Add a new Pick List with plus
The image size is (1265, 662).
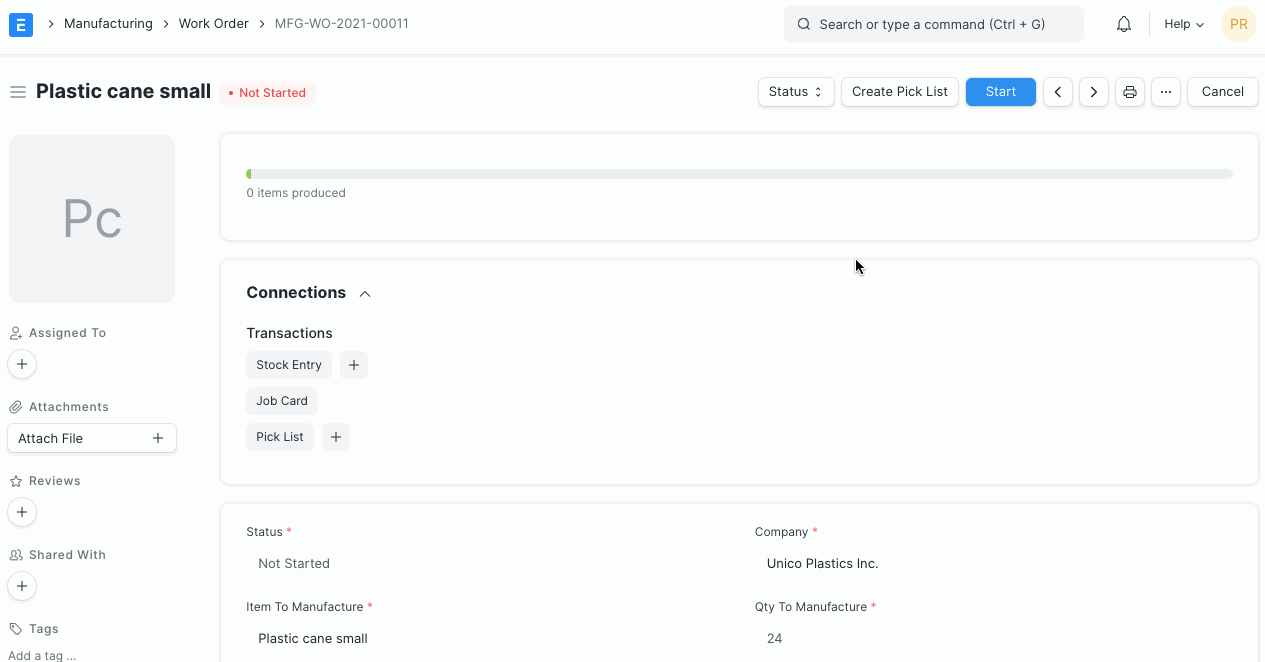click(336, 437)
